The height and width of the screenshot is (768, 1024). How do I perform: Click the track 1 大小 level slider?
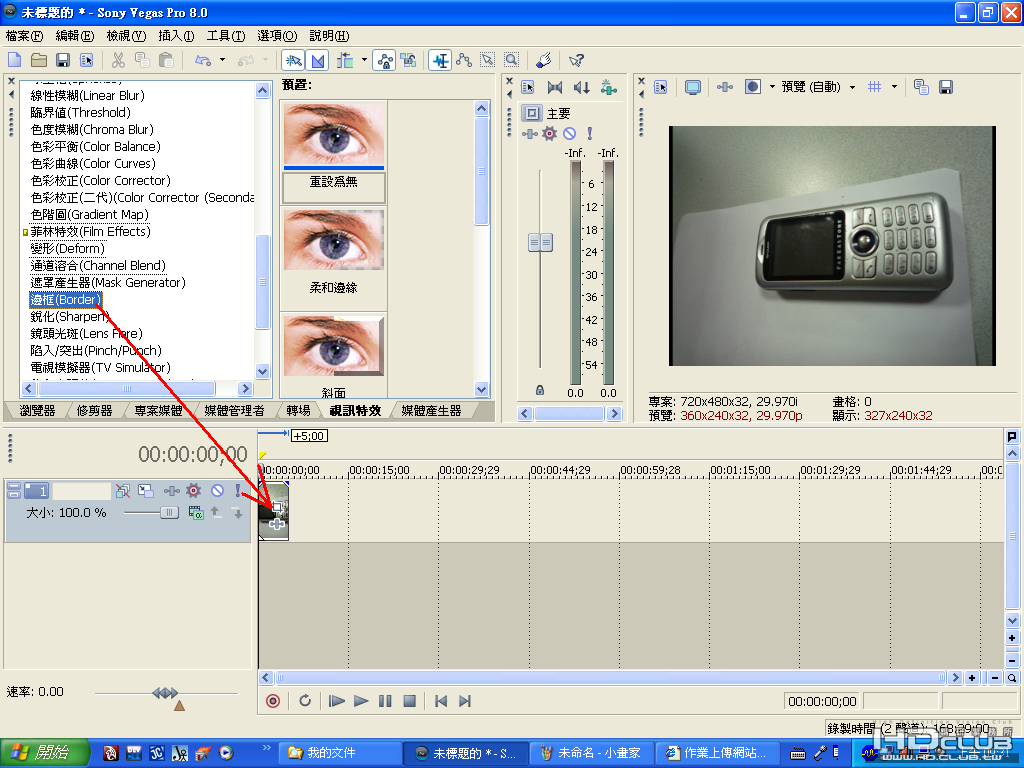coord(168,512)
